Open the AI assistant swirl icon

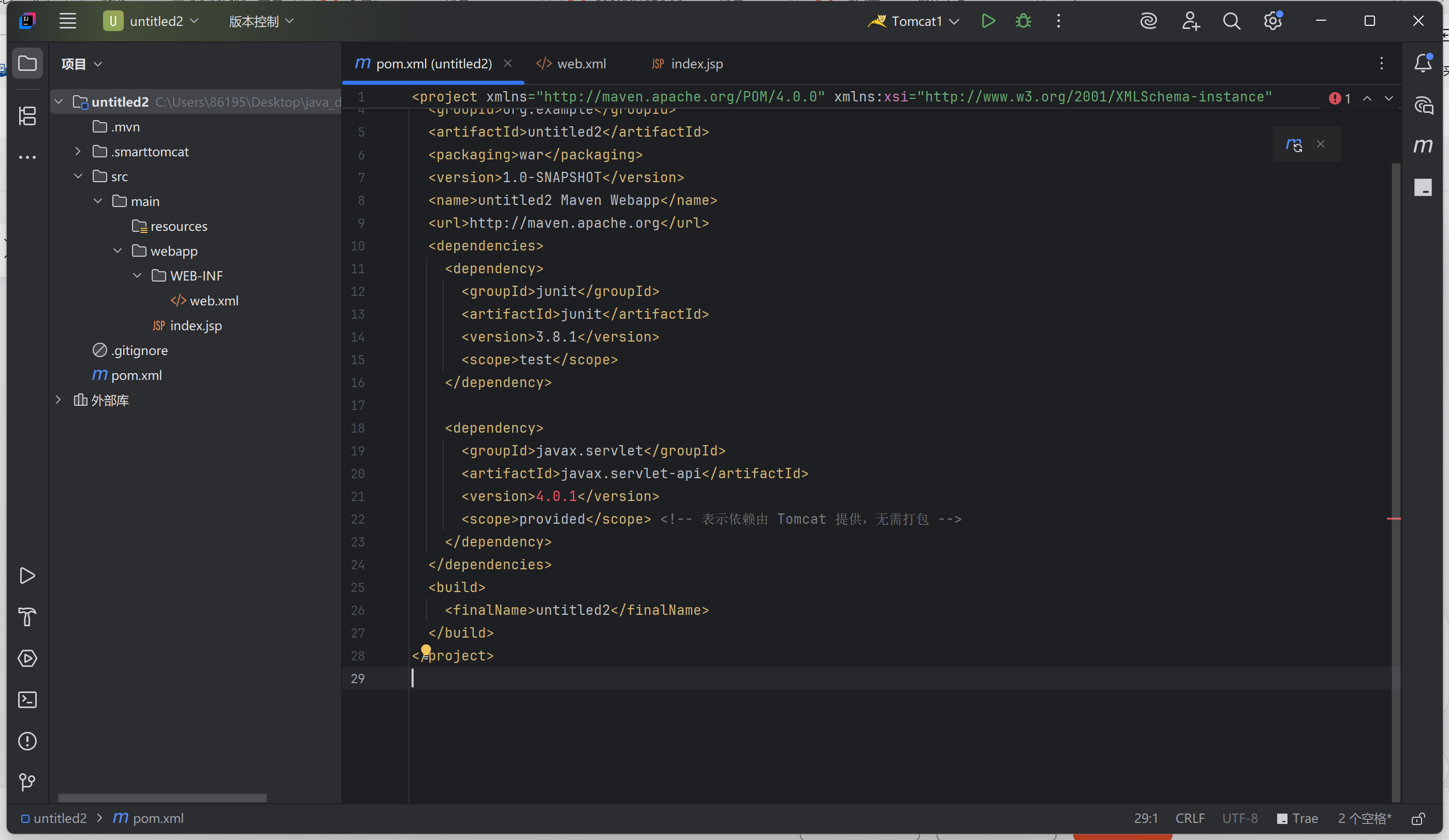(x=1148, y=21)
